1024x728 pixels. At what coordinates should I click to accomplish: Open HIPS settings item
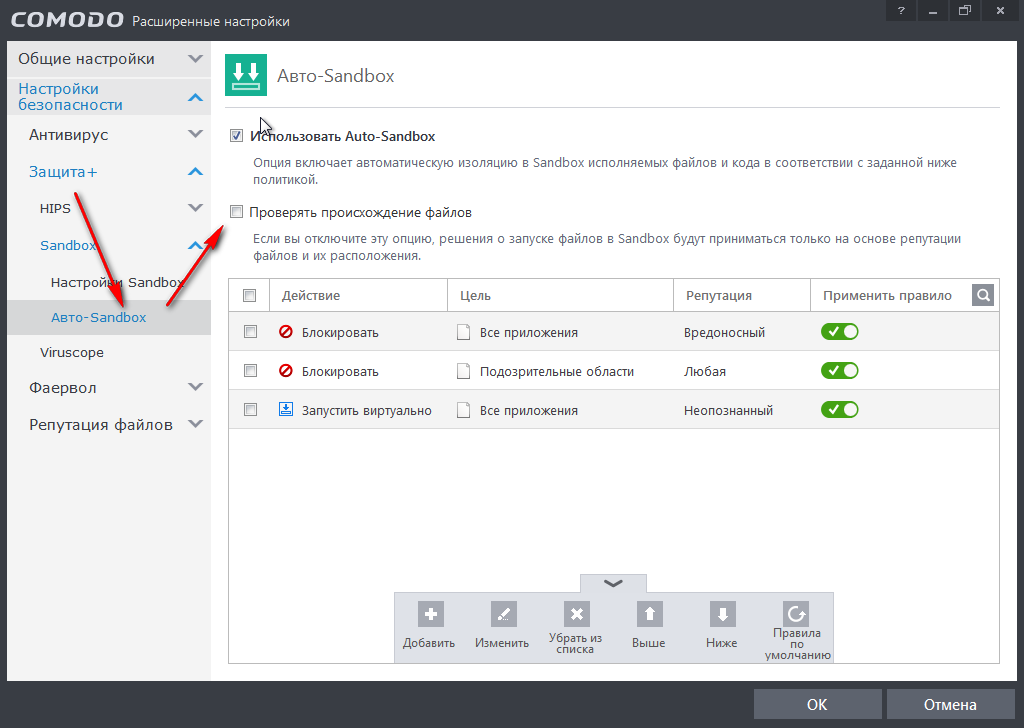pyautogui.click(x=55, y=208)
